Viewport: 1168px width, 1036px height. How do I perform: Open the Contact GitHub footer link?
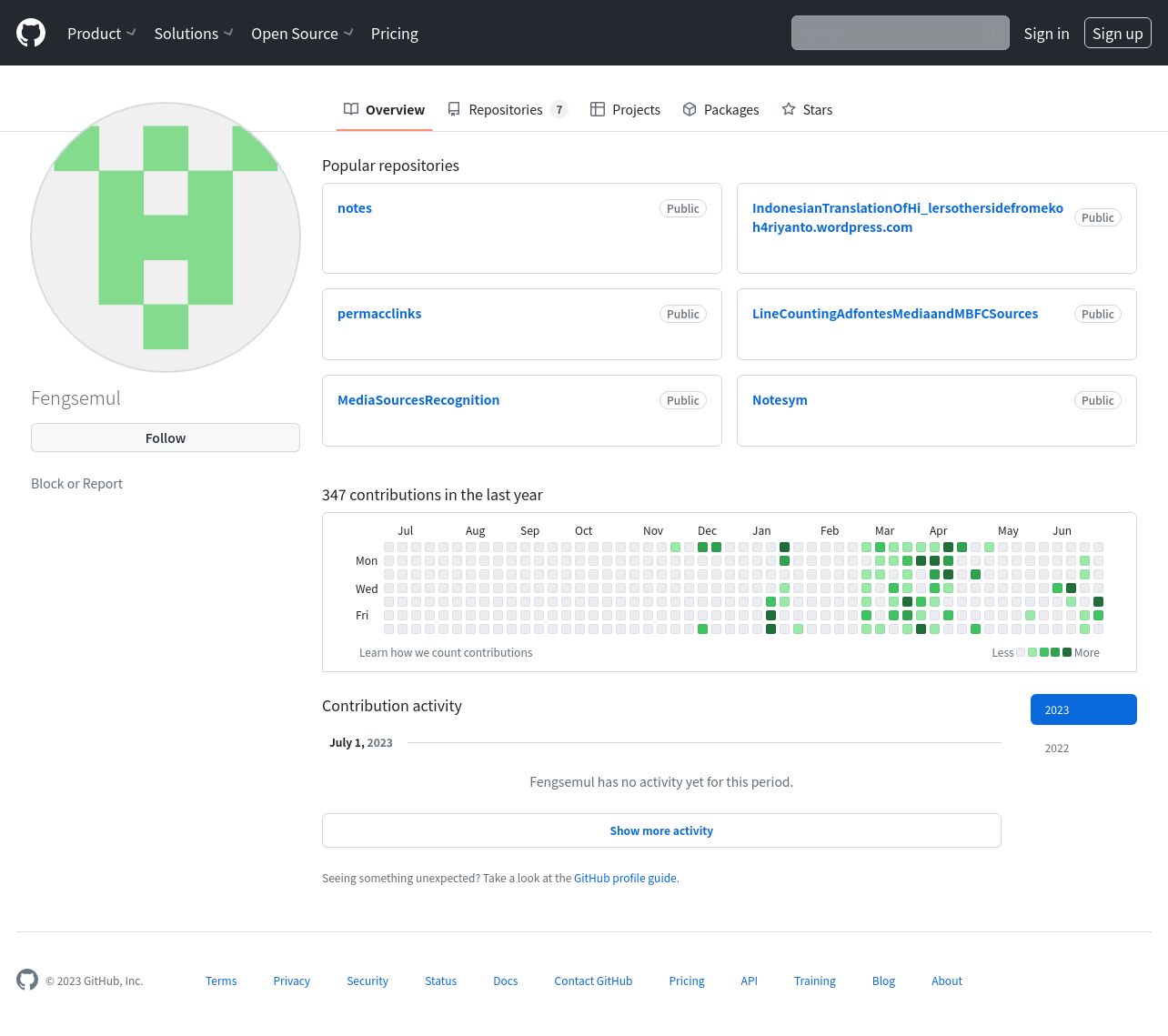point(593,981)
